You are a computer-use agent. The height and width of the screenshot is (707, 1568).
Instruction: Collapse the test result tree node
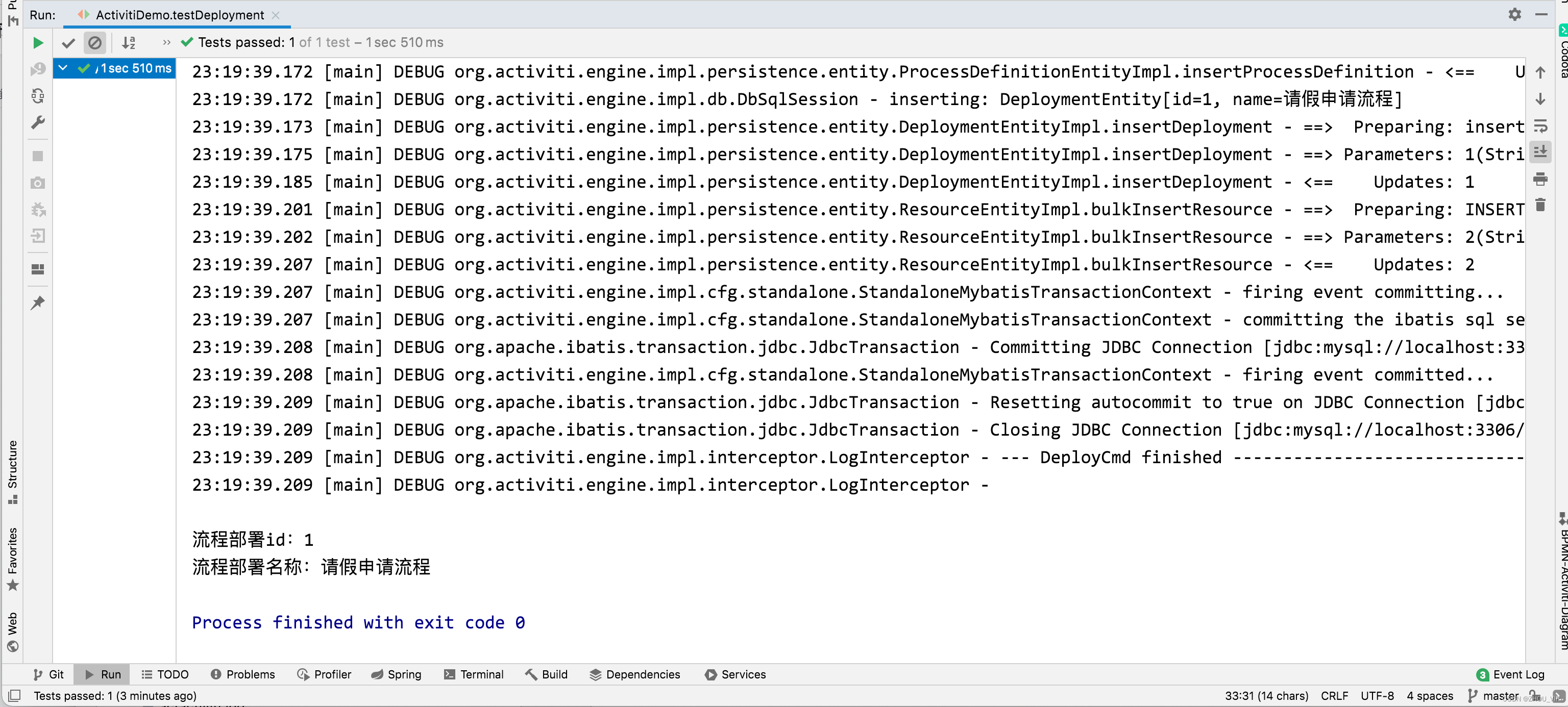click(63, 68)
